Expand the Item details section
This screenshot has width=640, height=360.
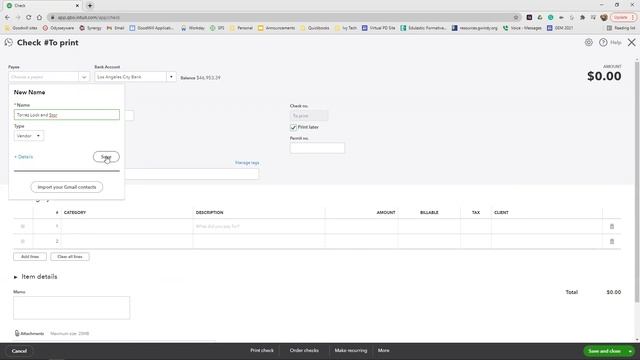coord(16,277)
